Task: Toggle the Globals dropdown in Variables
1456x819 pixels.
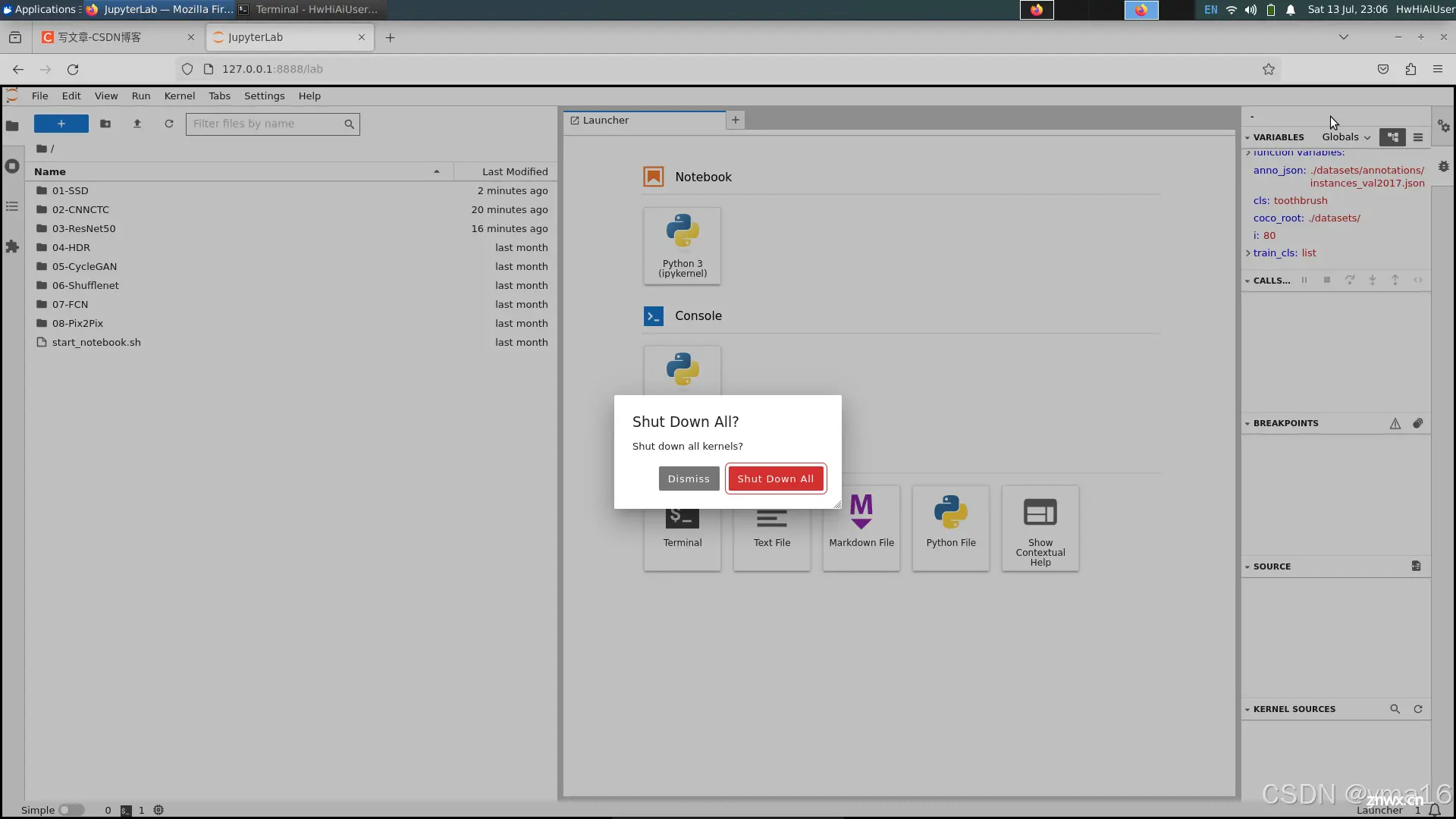Action: pos(1347,136)
